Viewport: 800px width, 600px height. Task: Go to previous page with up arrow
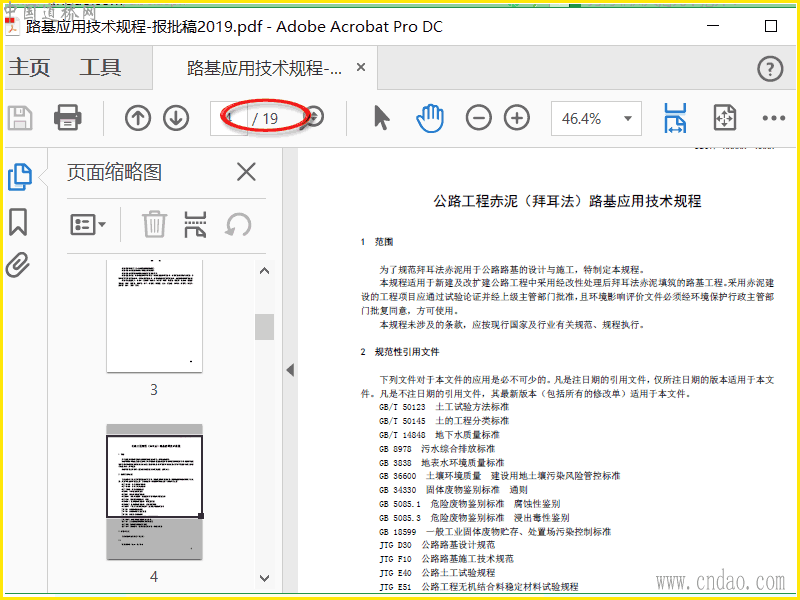138,118
